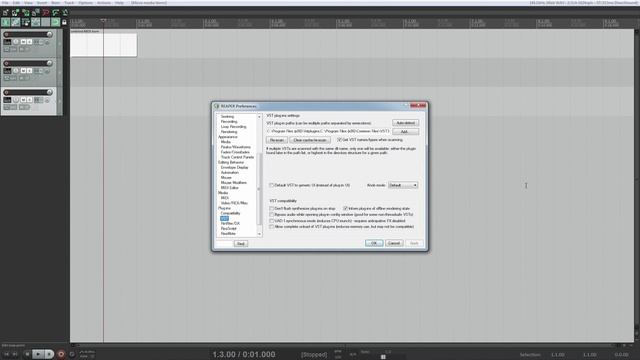Check Don't flush synthesizer plug-ins on stop
Viewport: 640px width, 360px height.
point(271,209)
